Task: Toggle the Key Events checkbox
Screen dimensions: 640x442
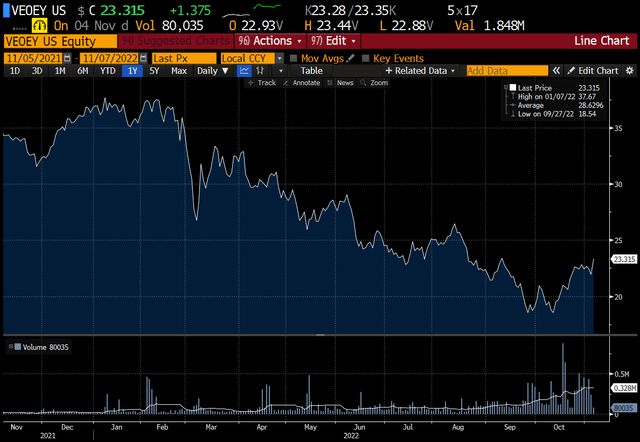Action: (x=365, y=58)
